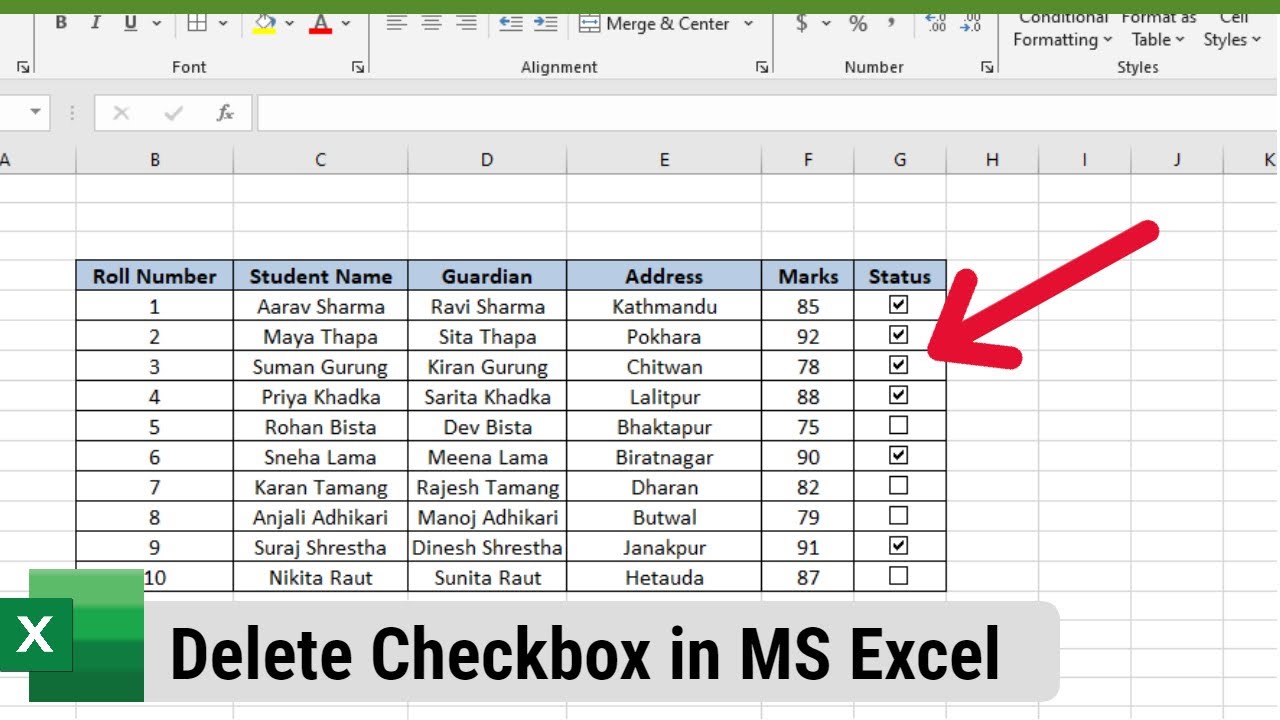Open the Fill Color dropdown arrow
Viewport: 1280px width, 720px height.
click(x=290, y=23)
